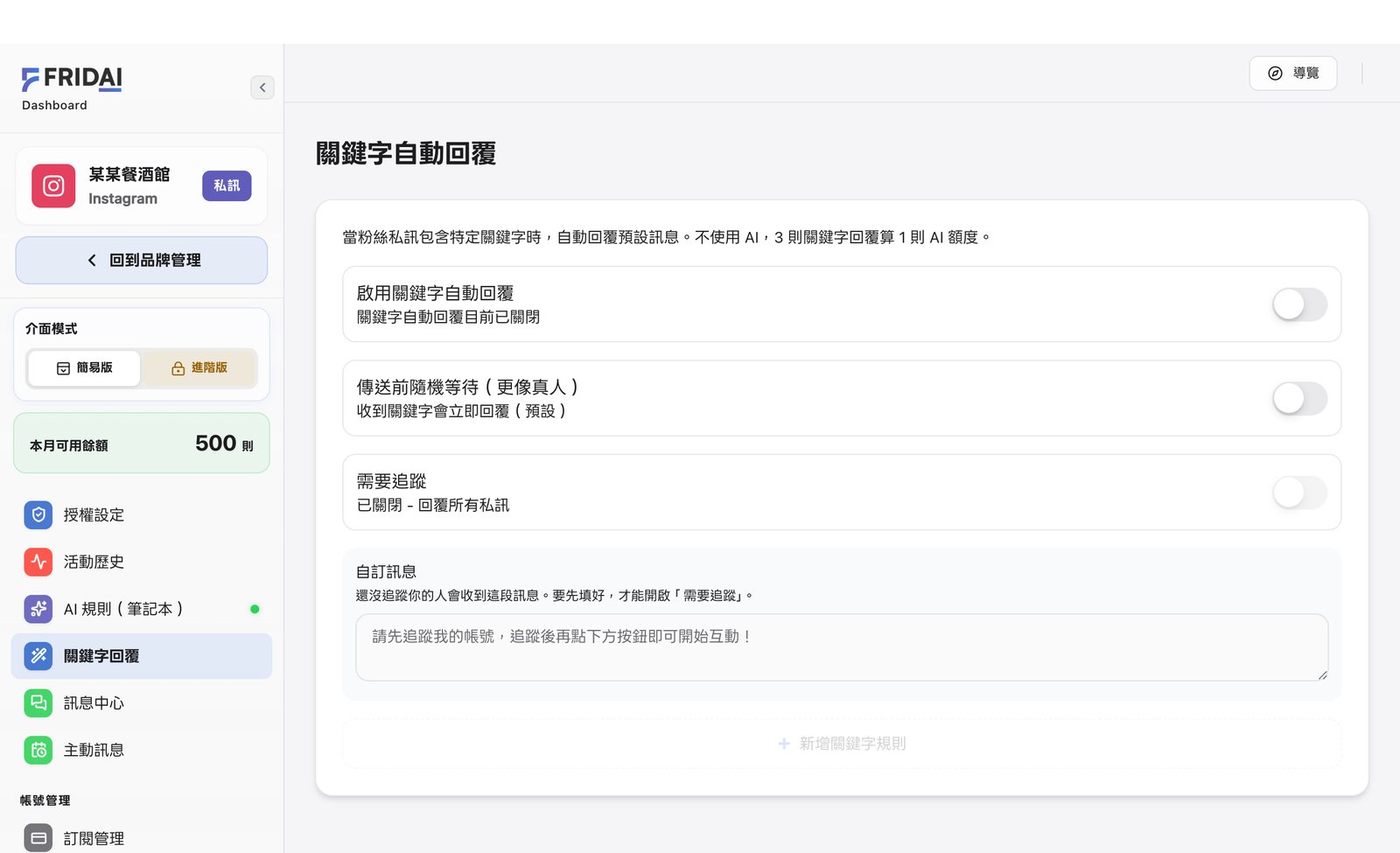Viewport: 1400px width, 853px height.
Task: Click the AI 規則 sparkle icon
Action: click(x=38, y=609)
